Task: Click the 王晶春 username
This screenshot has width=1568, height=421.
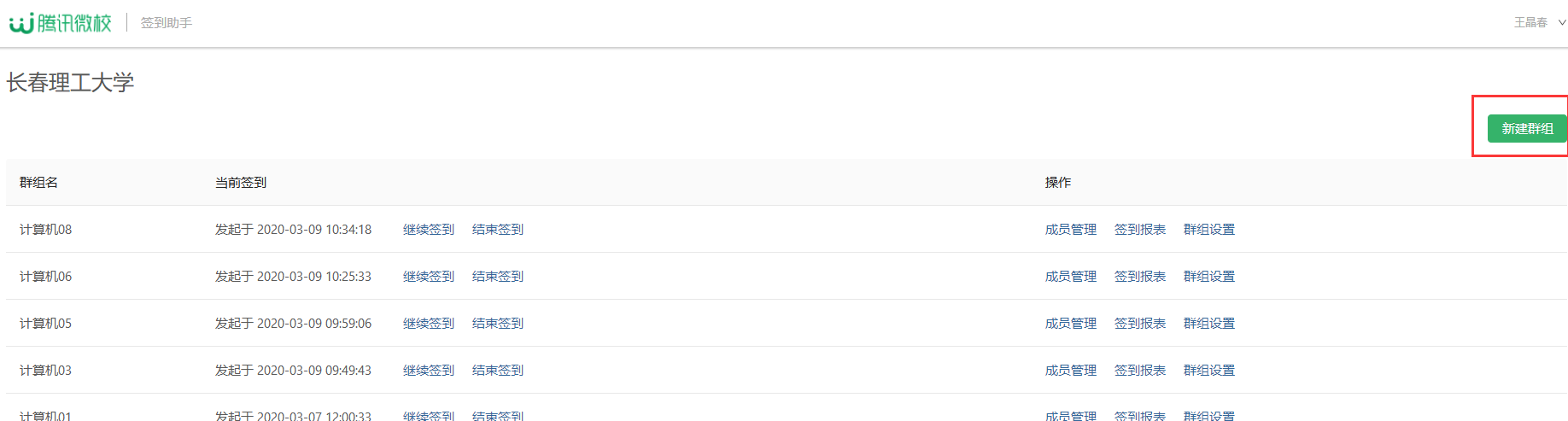Action: point(1530,23)
